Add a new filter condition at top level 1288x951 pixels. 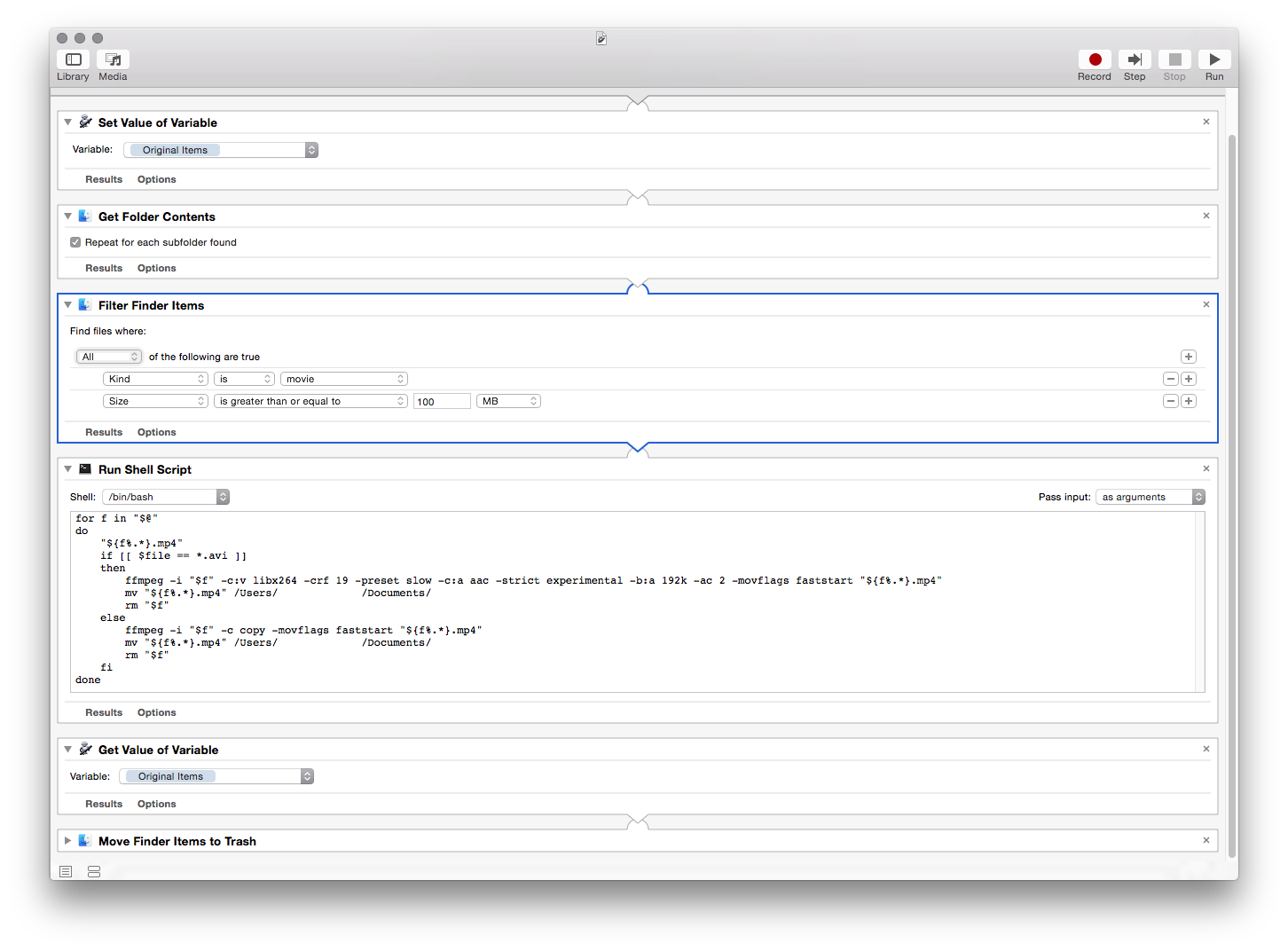[1189, 357]
